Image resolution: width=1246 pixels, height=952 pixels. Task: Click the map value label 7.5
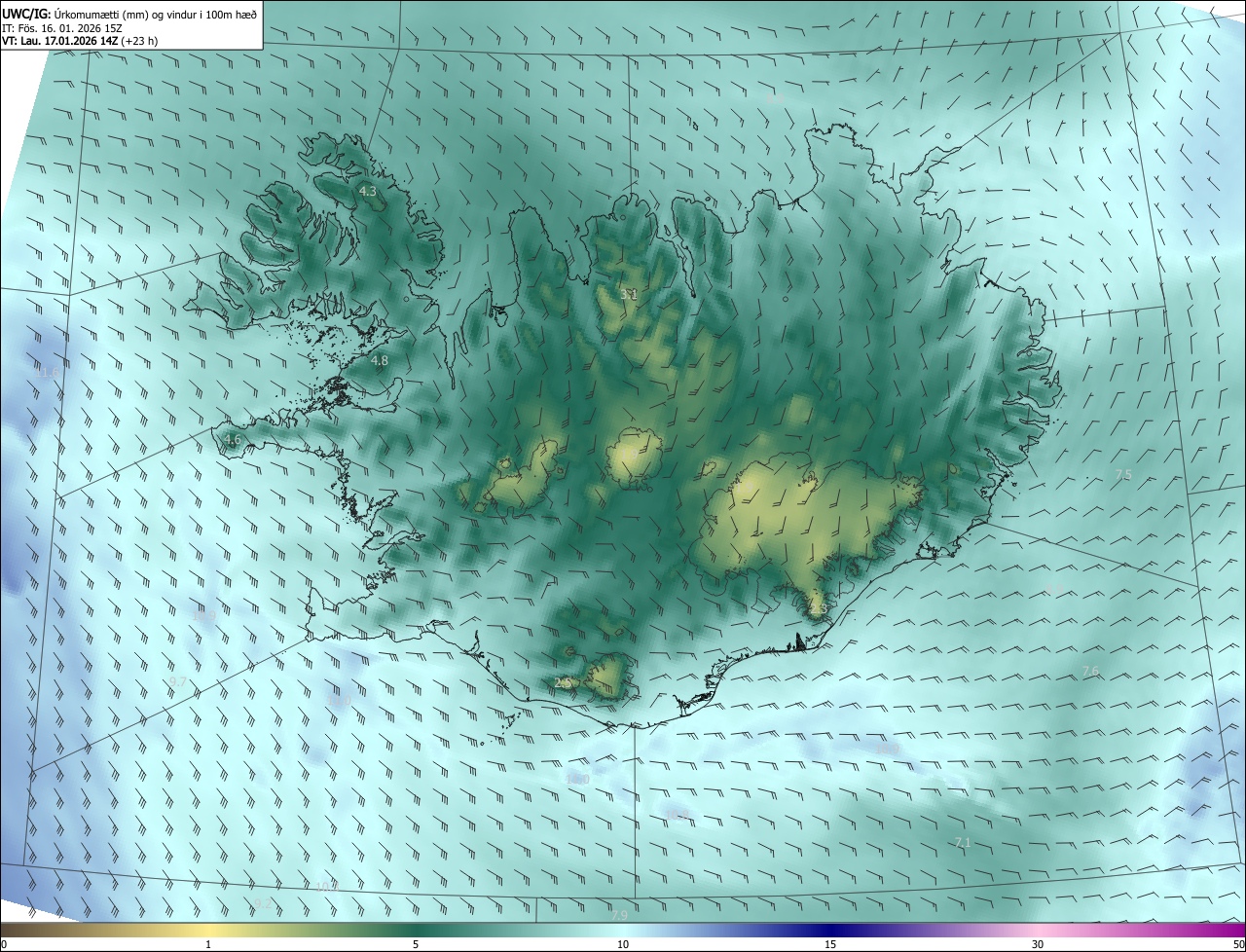pyautogui.click(x=1123, y=474)
